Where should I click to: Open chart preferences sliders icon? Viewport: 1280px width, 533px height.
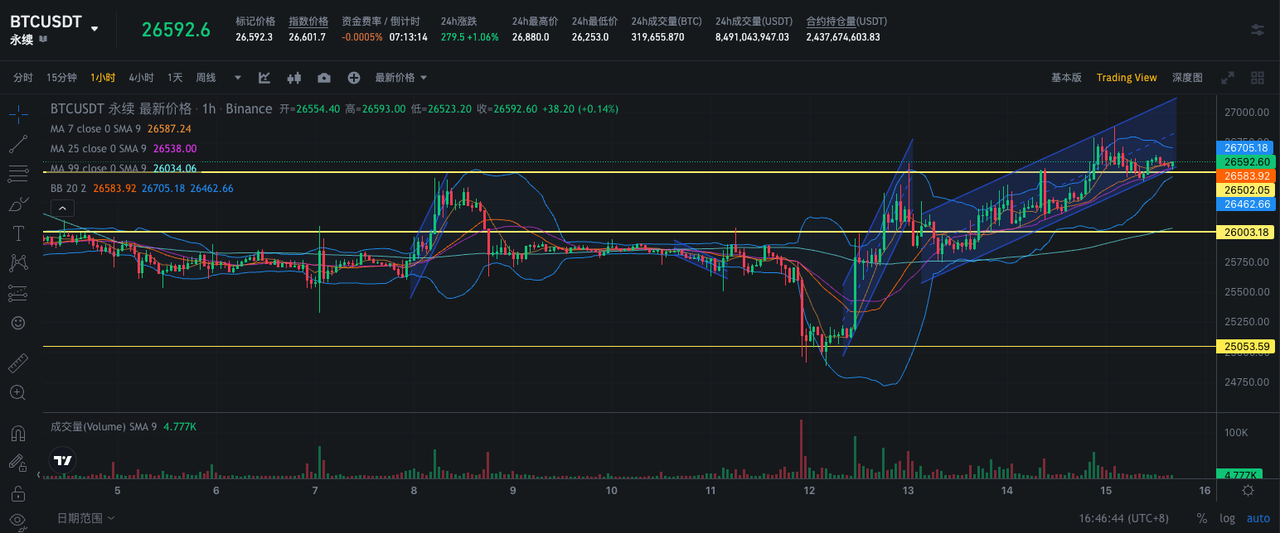point(1257,30)
